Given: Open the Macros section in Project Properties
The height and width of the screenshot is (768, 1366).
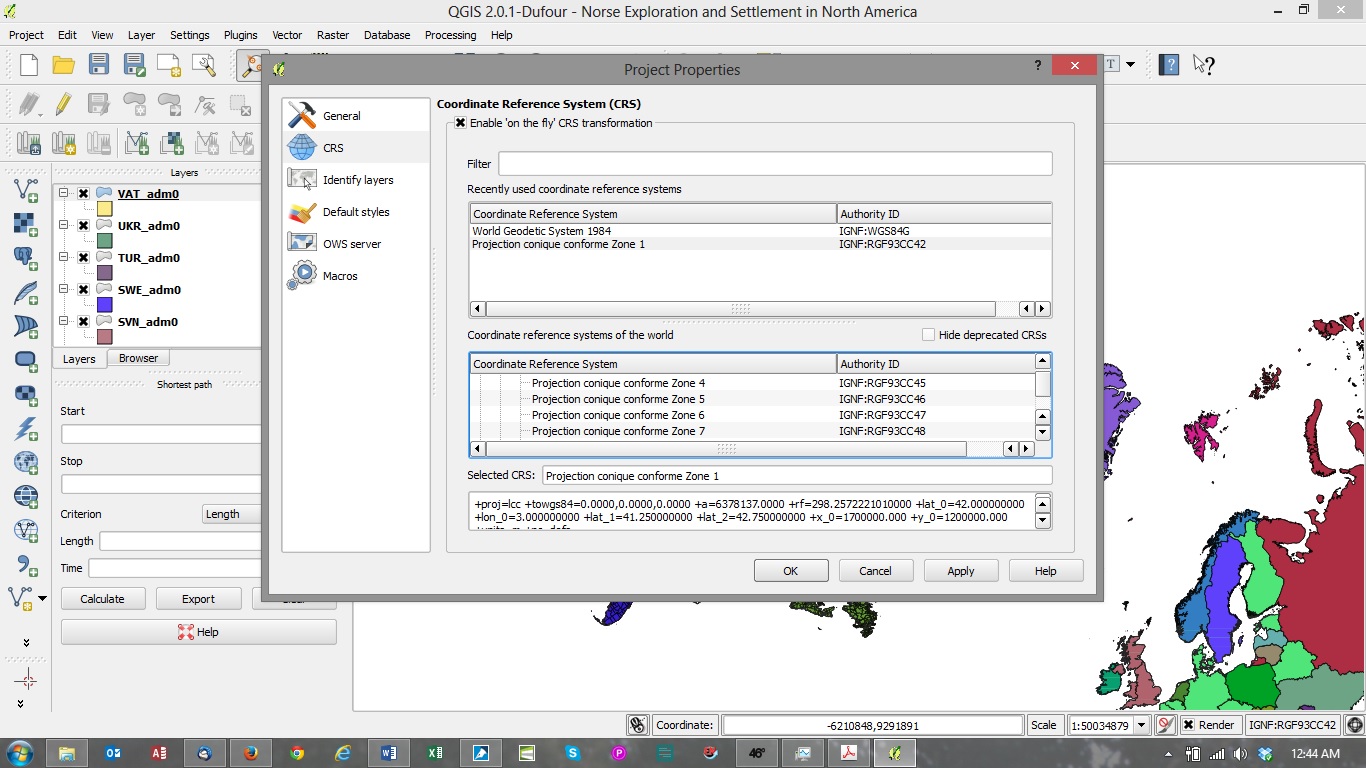Looking at the screenshot, I should 355,275.
